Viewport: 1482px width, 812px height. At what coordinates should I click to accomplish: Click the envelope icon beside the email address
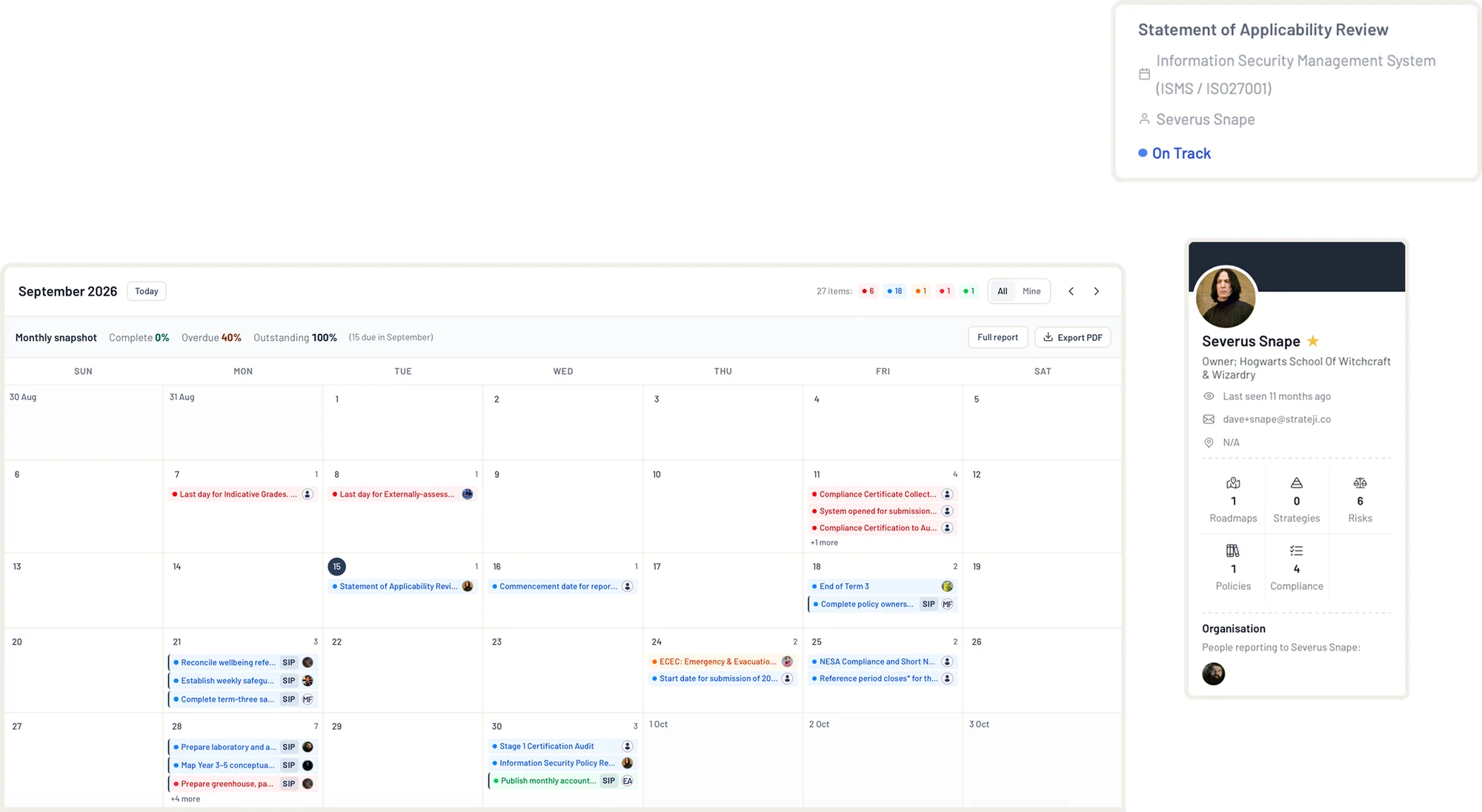pos(1209,419)
